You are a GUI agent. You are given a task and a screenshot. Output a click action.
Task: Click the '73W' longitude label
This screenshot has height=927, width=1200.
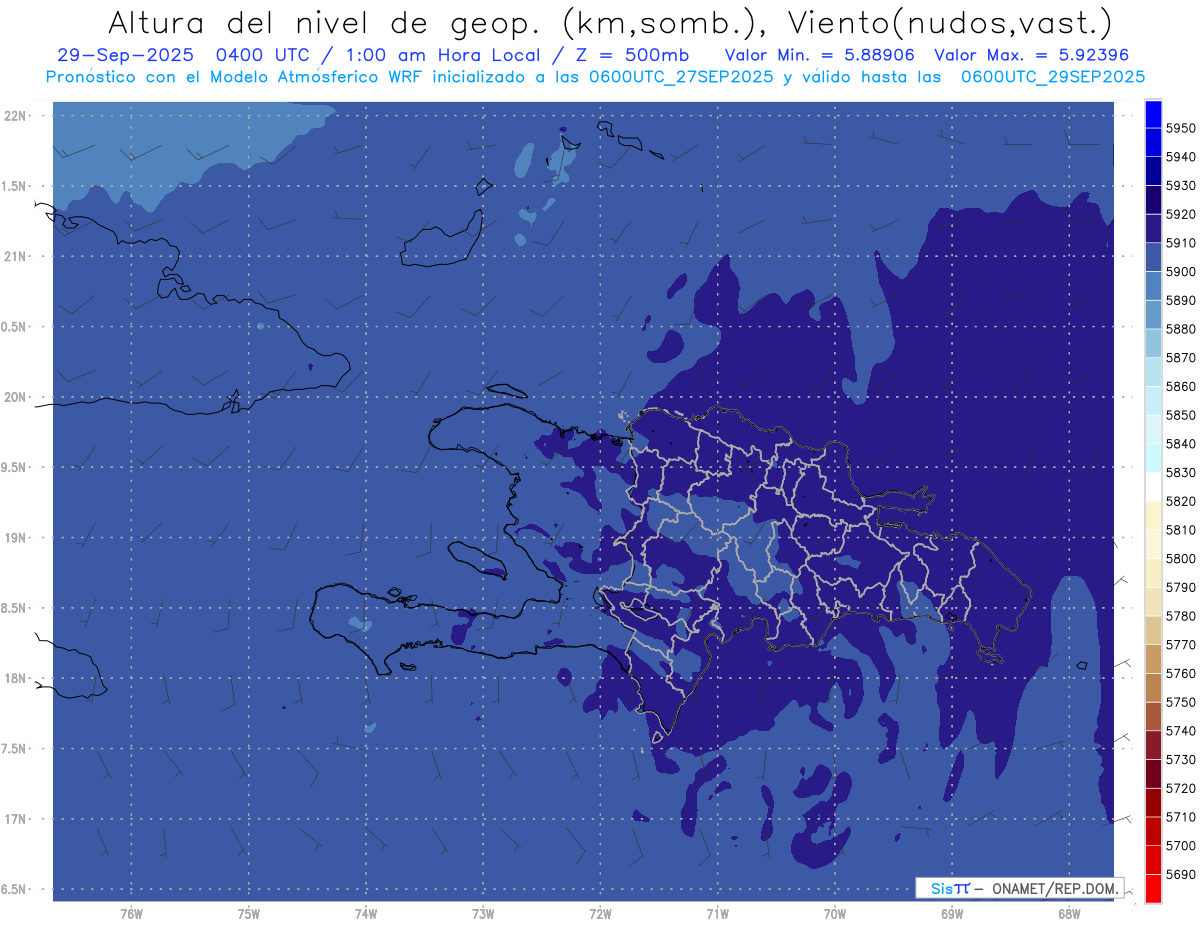click(x=483, y=913)
